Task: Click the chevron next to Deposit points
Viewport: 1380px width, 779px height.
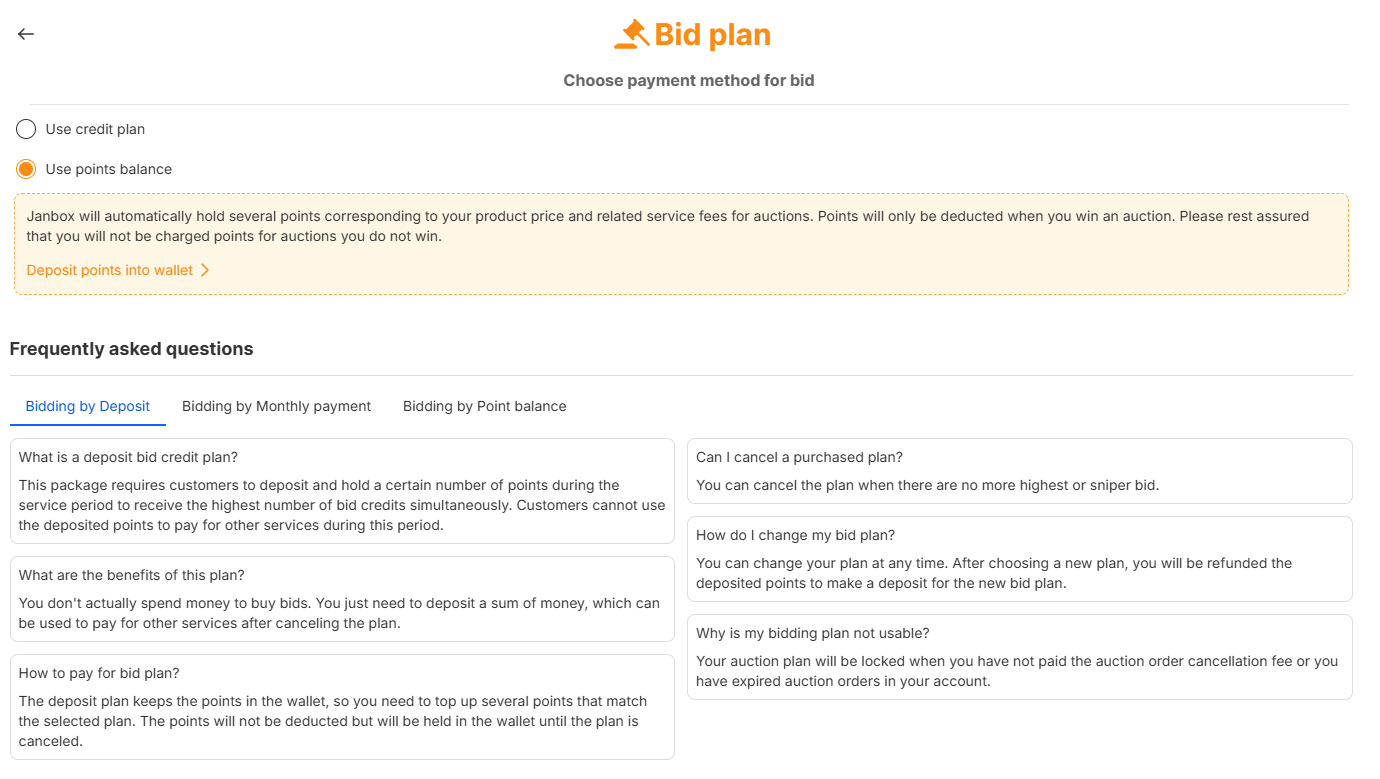Action: click(205, 270)
